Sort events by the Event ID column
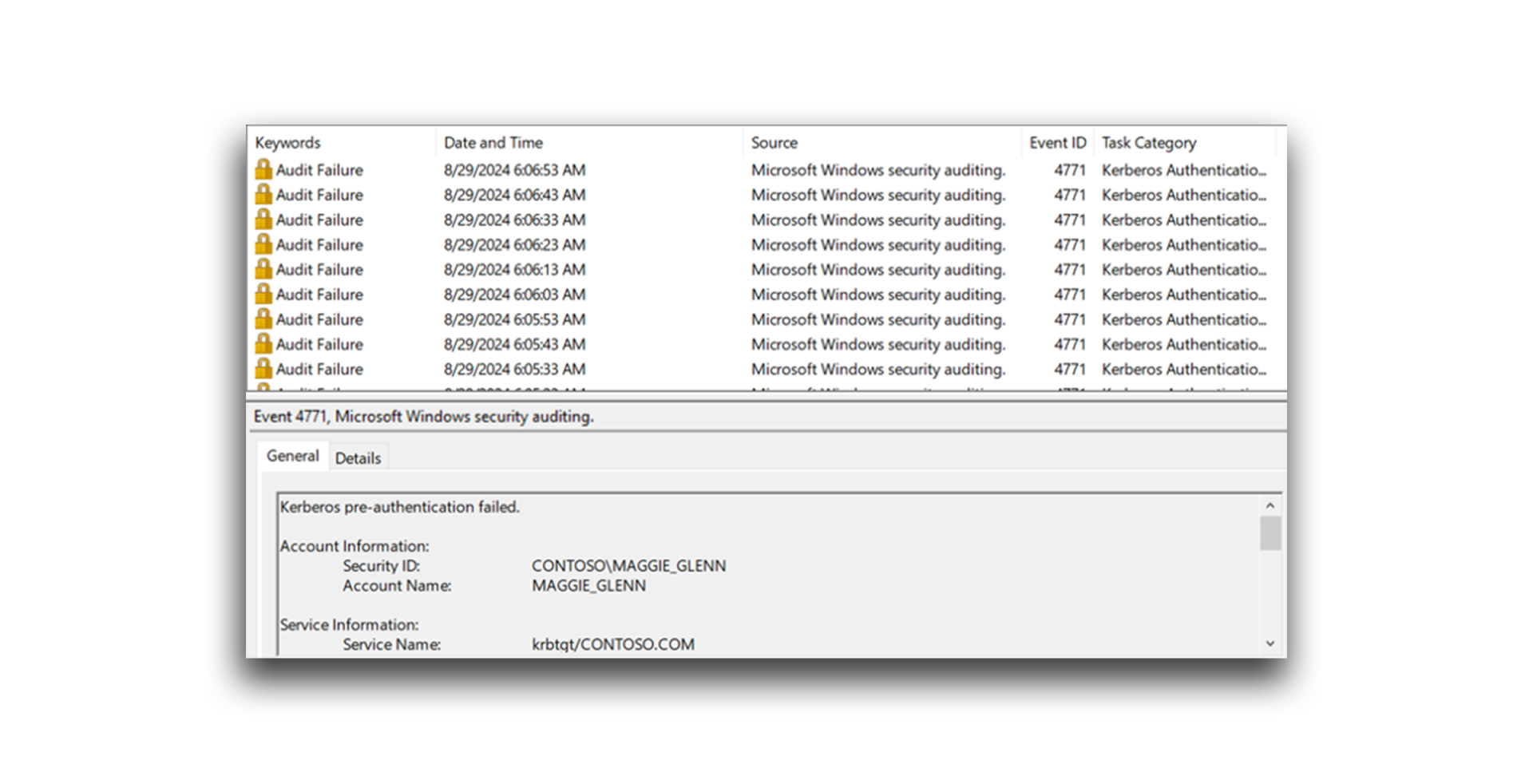 (x=1057, y=142)
